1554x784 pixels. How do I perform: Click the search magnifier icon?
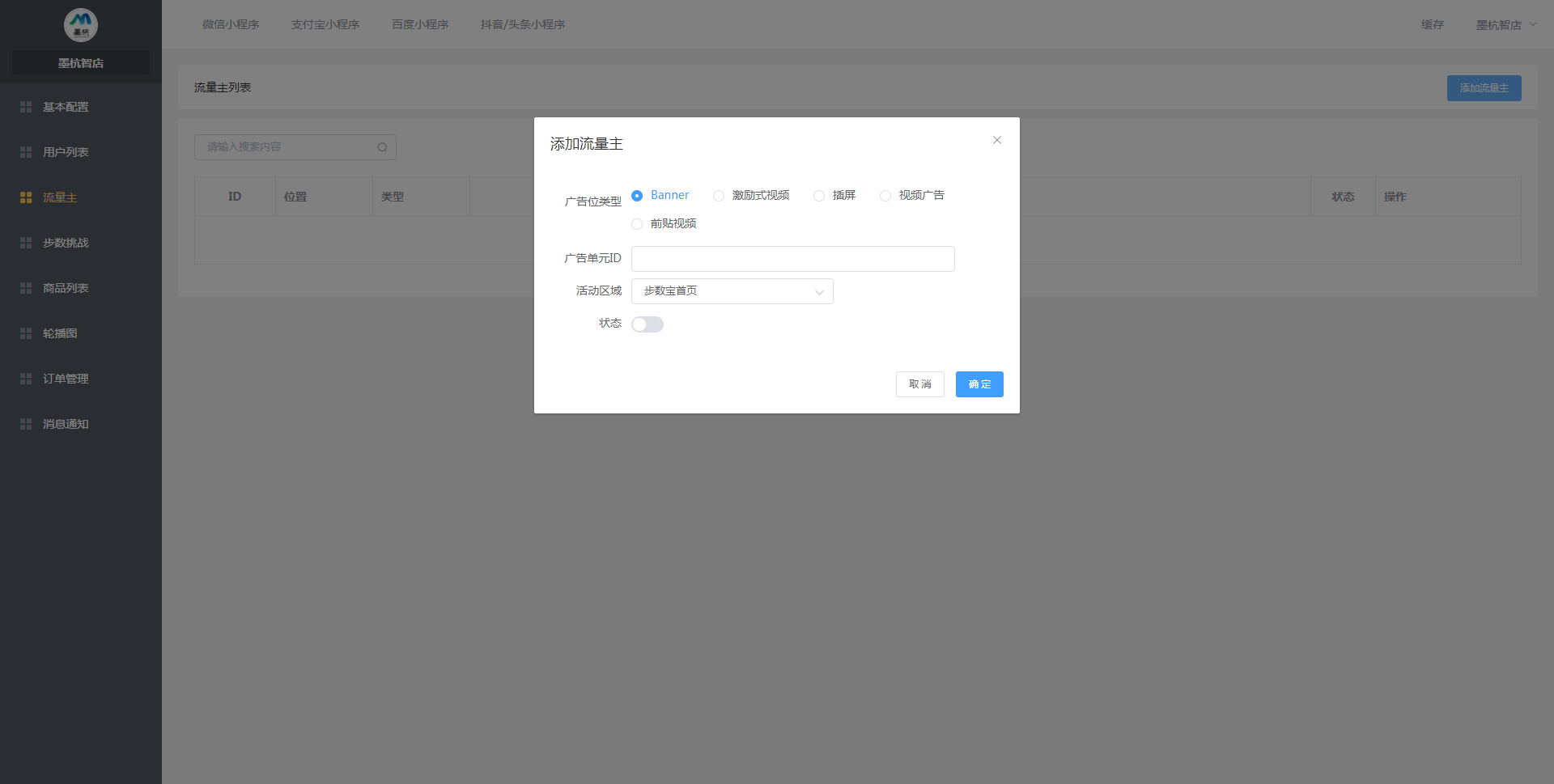(x=382, y=147)
